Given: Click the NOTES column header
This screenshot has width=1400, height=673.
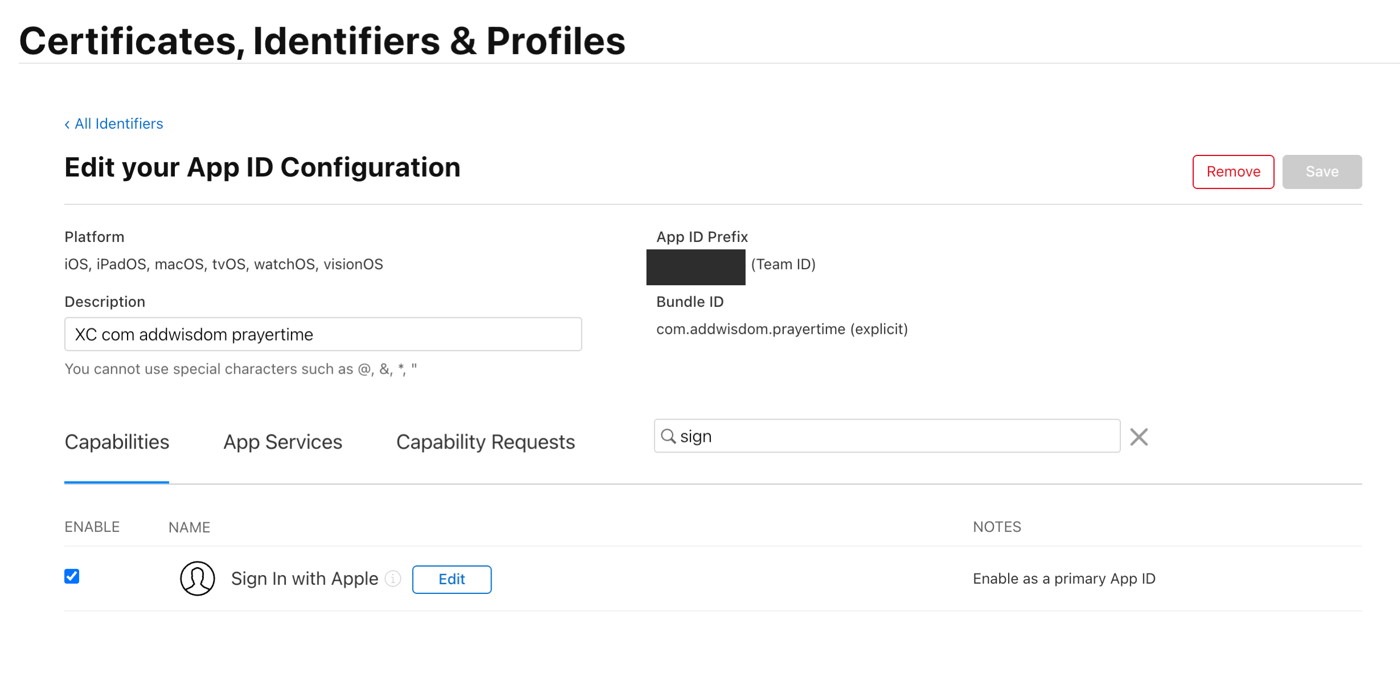Looking at the screenshot, I should pos(997,527).
